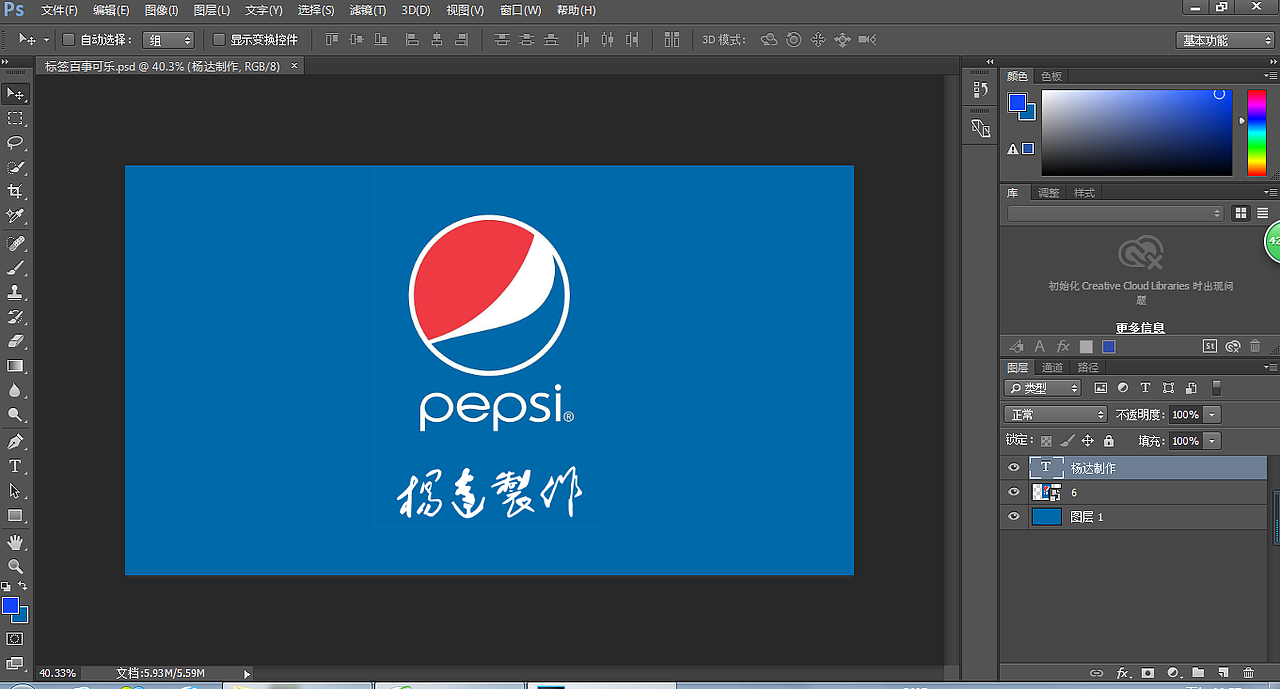1280x689 pixels.
Task: Hide the 杨达制作 text layer
Action: [x=1014, y=467]
